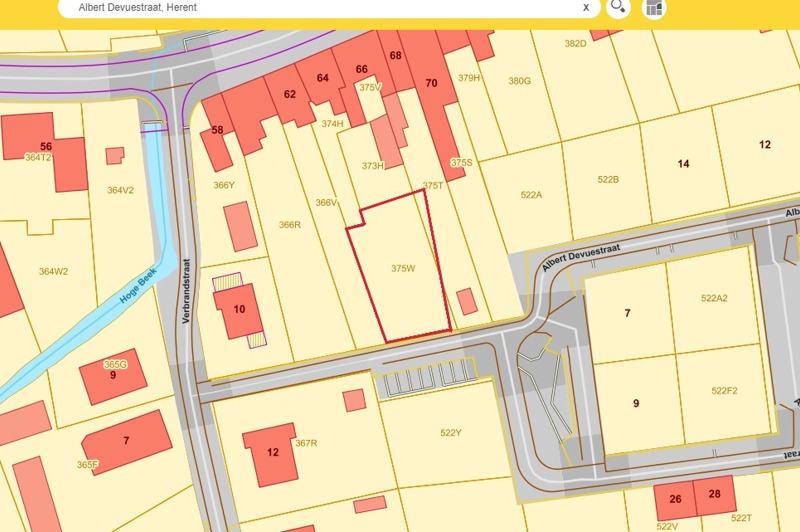Click building number 56 at the left
The height and width of the screenshot is (532, 800).
46,146
